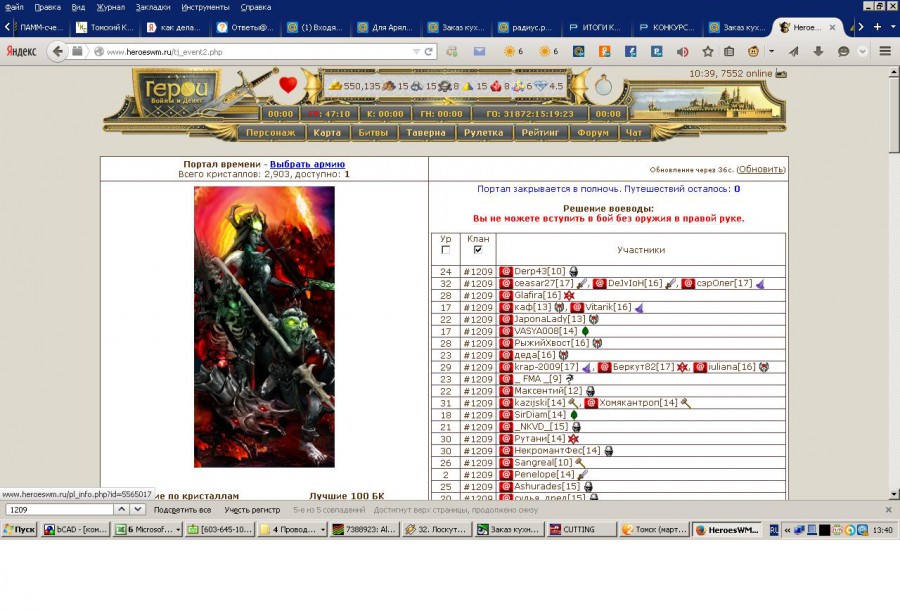Screen dimensions: 900x611
Task: Click the red heart health icon
Action: coord(288,85)
